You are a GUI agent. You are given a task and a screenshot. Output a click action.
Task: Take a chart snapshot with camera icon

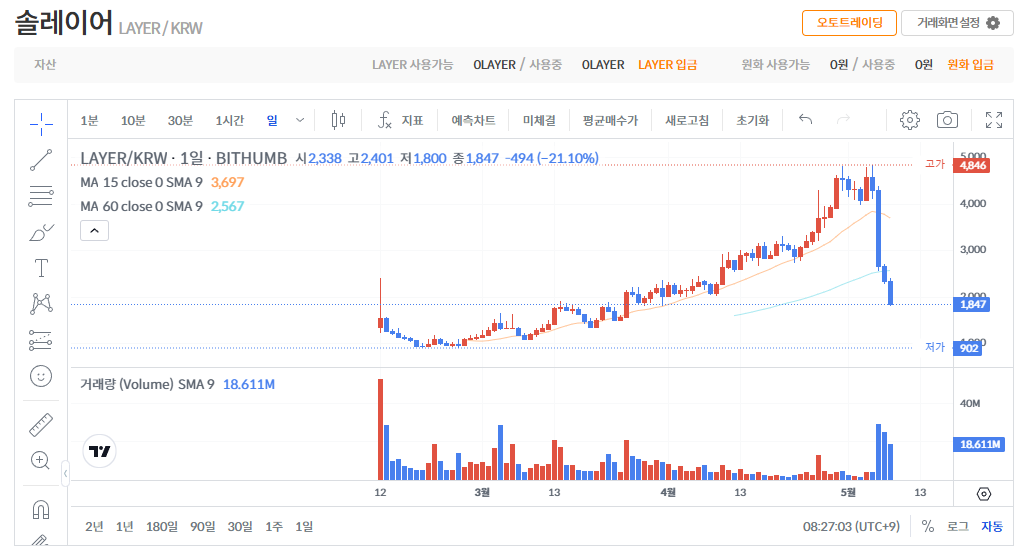[x=947, y=120]
